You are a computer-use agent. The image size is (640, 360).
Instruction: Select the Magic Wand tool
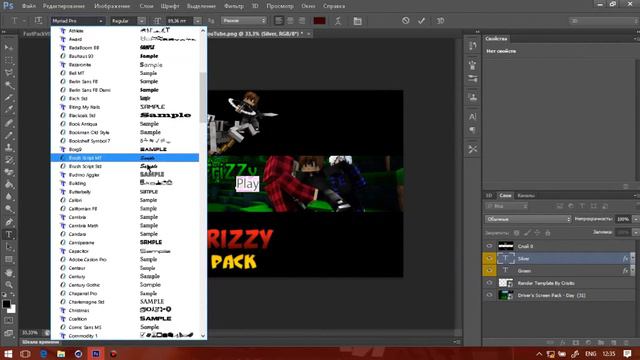click(x=9, y=85)
